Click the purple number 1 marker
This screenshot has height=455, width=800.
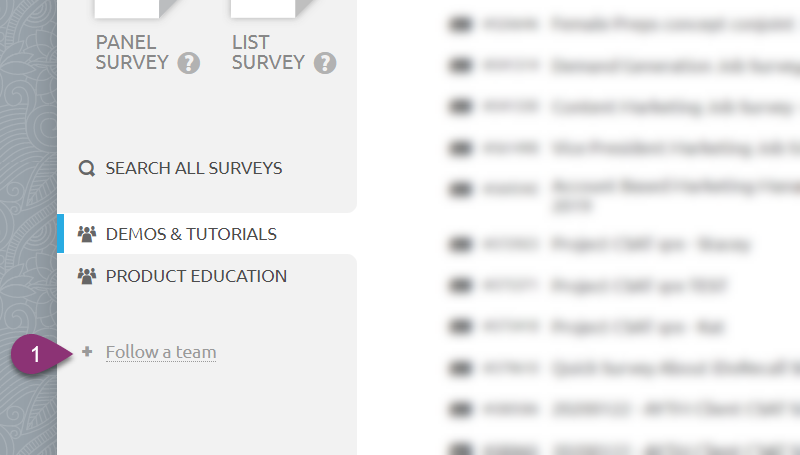tap(36, 353)
